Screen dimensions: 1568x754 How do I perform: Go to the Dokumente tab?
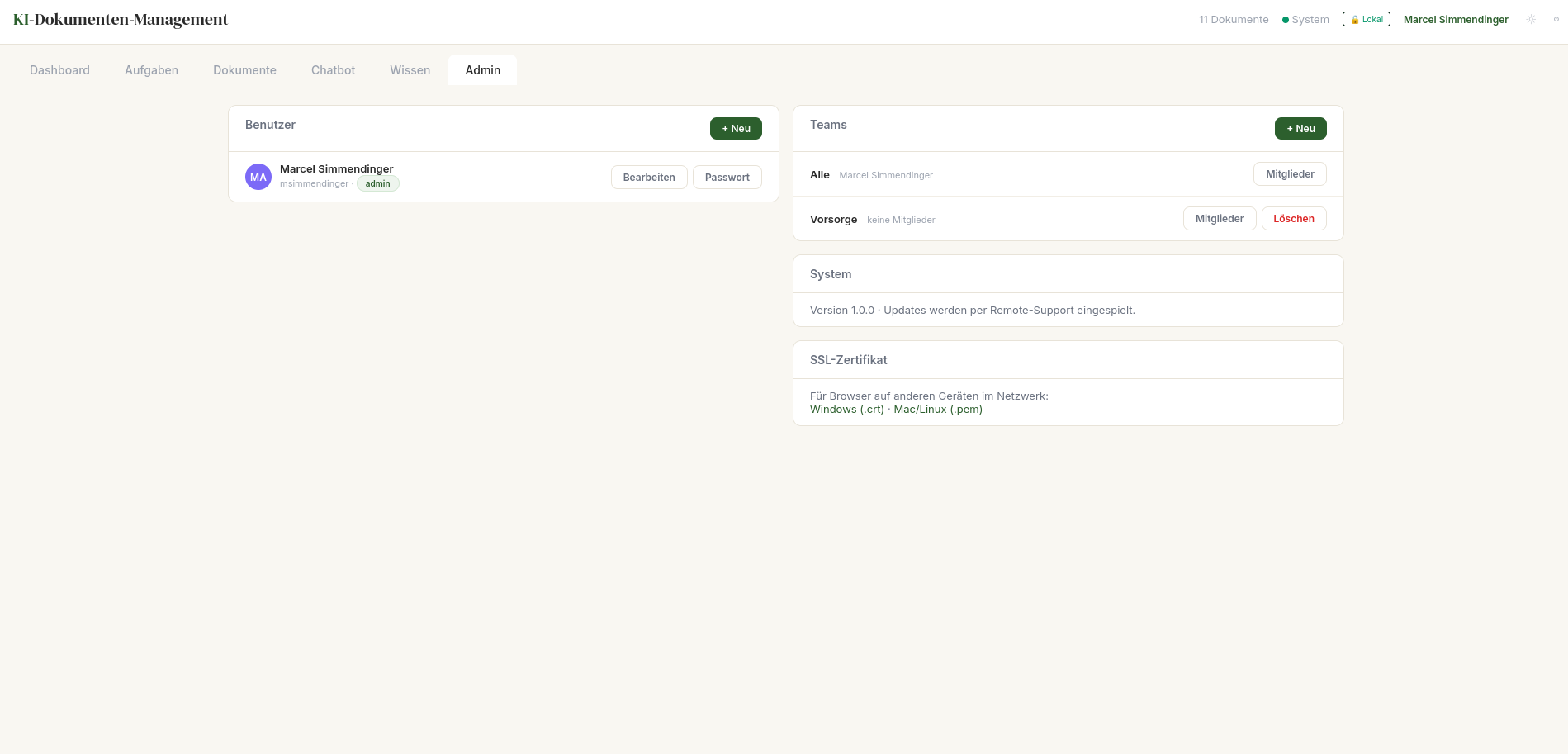(x=244, y=70)
